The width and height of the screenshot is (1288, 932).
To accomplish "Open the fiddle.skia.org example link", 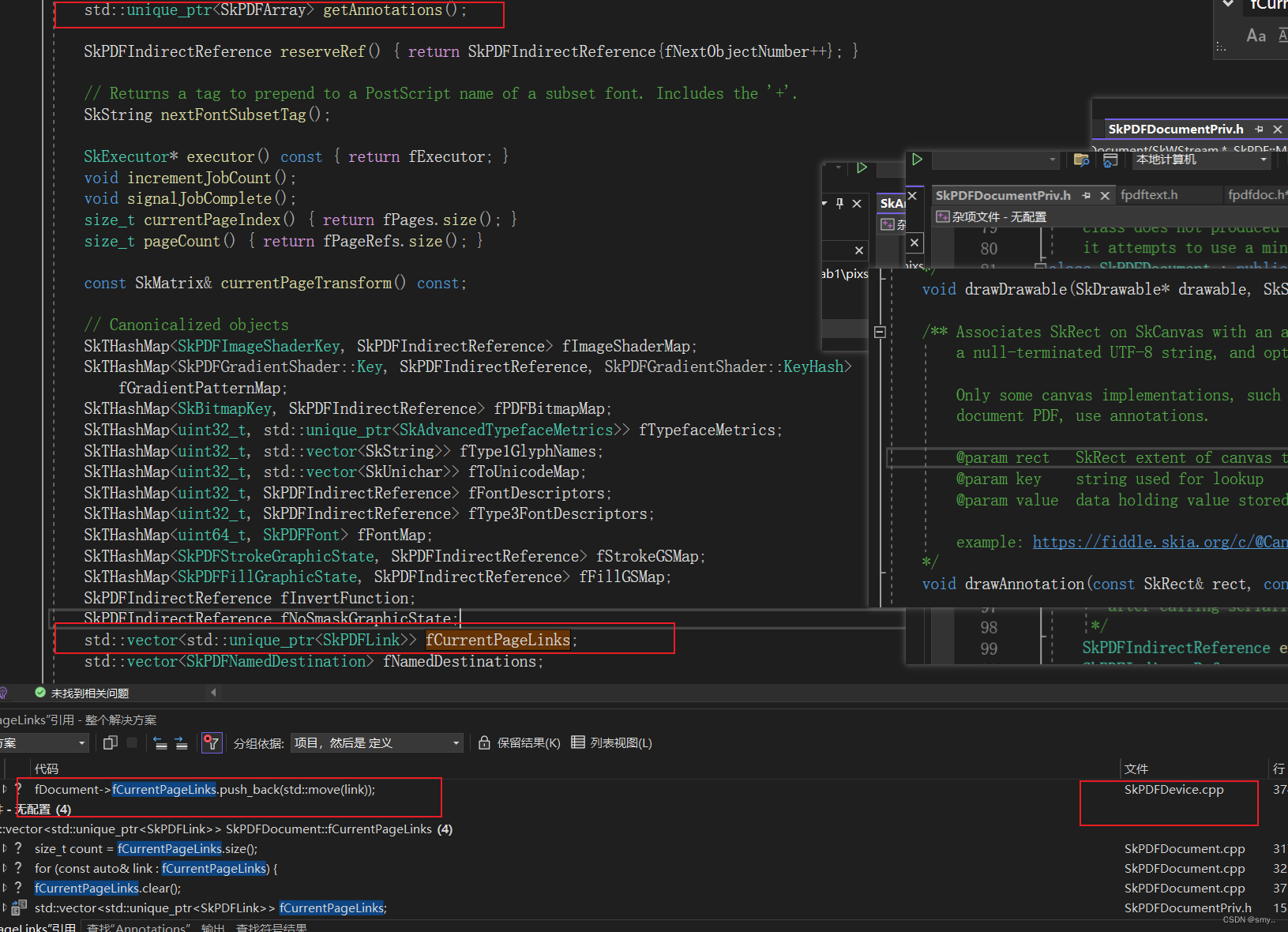I will point(1160,542).
